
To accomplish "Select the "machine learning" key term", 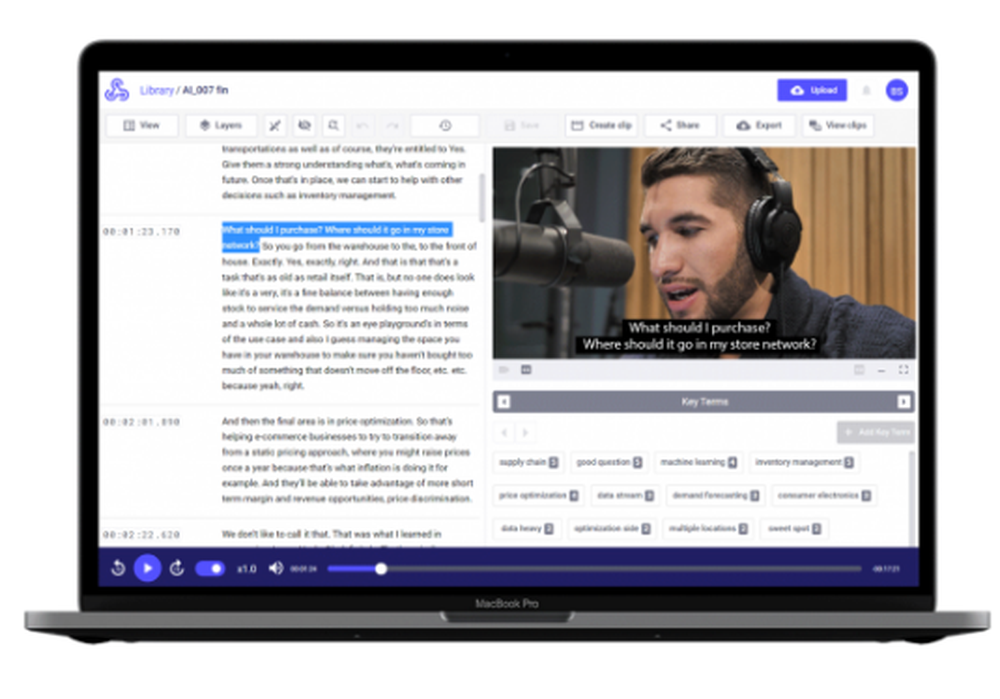I will click(x=698, y=462).
